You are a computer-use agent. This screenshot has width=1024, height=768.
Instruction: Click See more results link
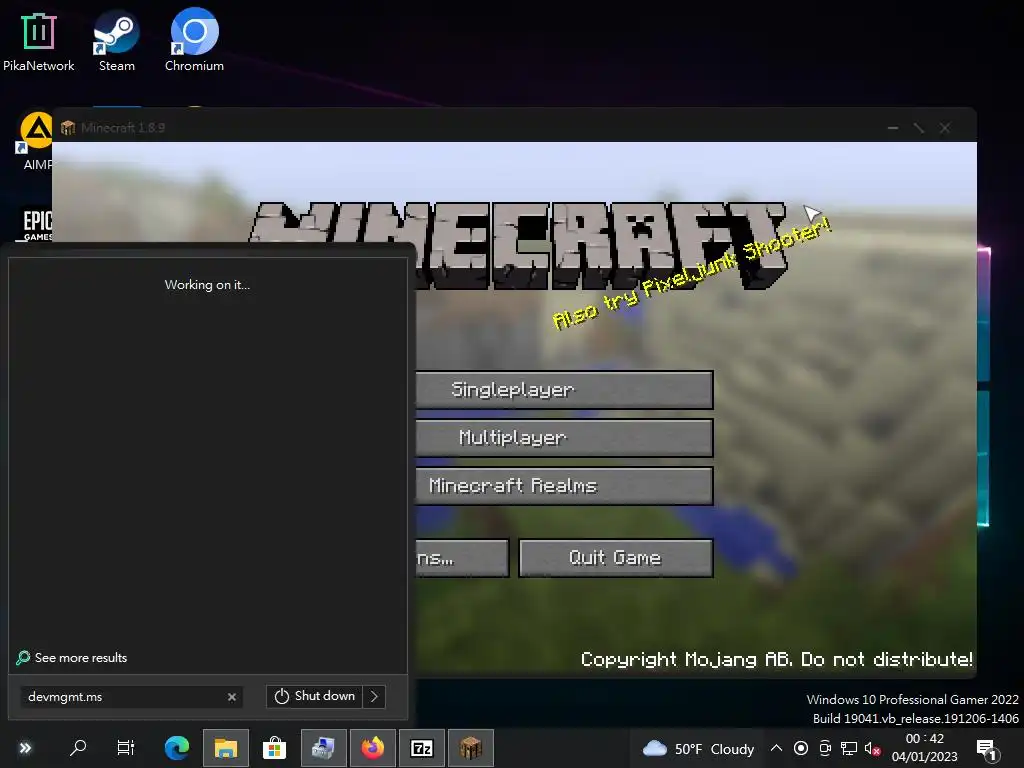(x=72, y=658)
